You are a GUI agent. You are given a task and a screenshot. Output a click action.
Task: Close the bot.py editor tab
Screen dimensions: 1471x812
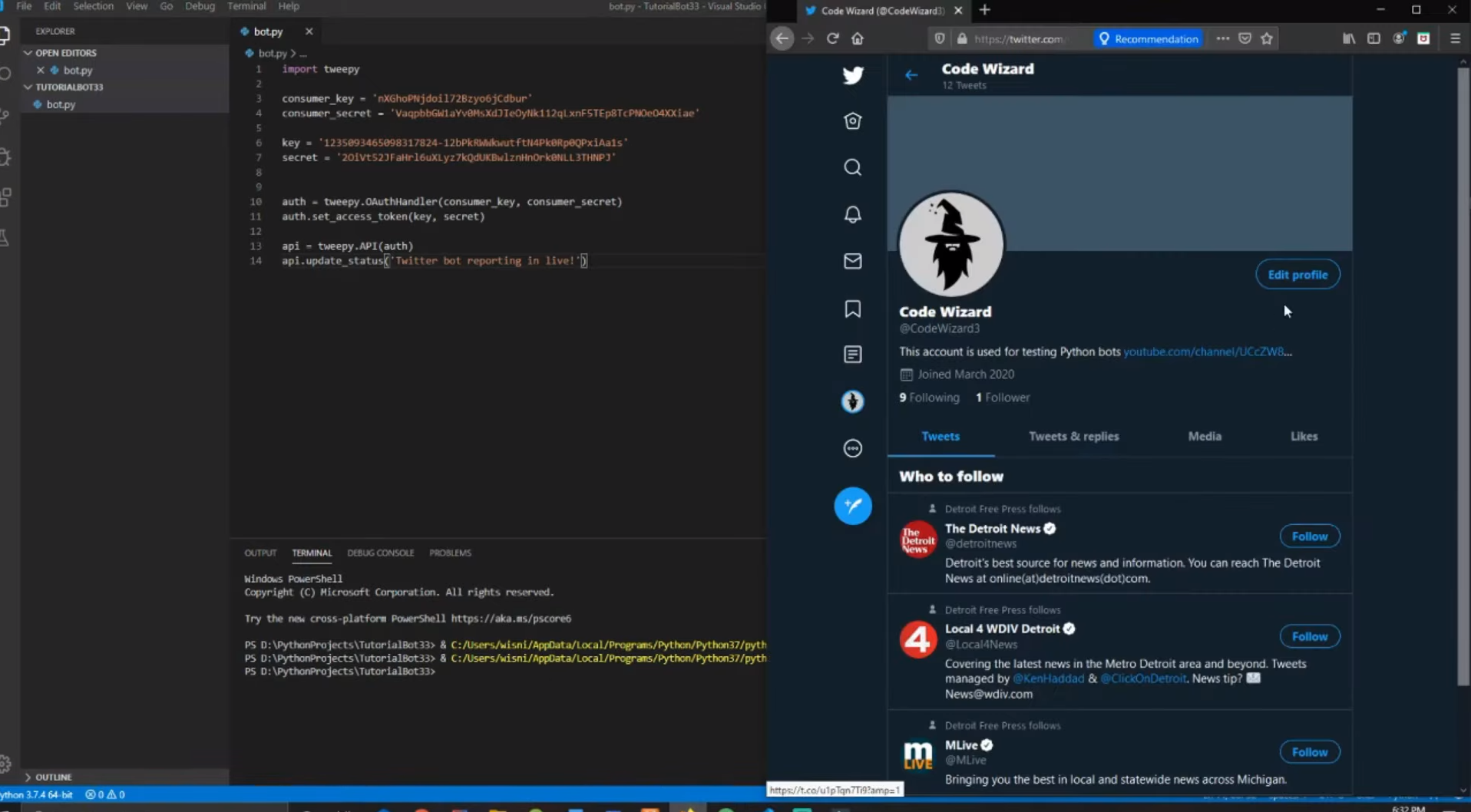[309, 31]
